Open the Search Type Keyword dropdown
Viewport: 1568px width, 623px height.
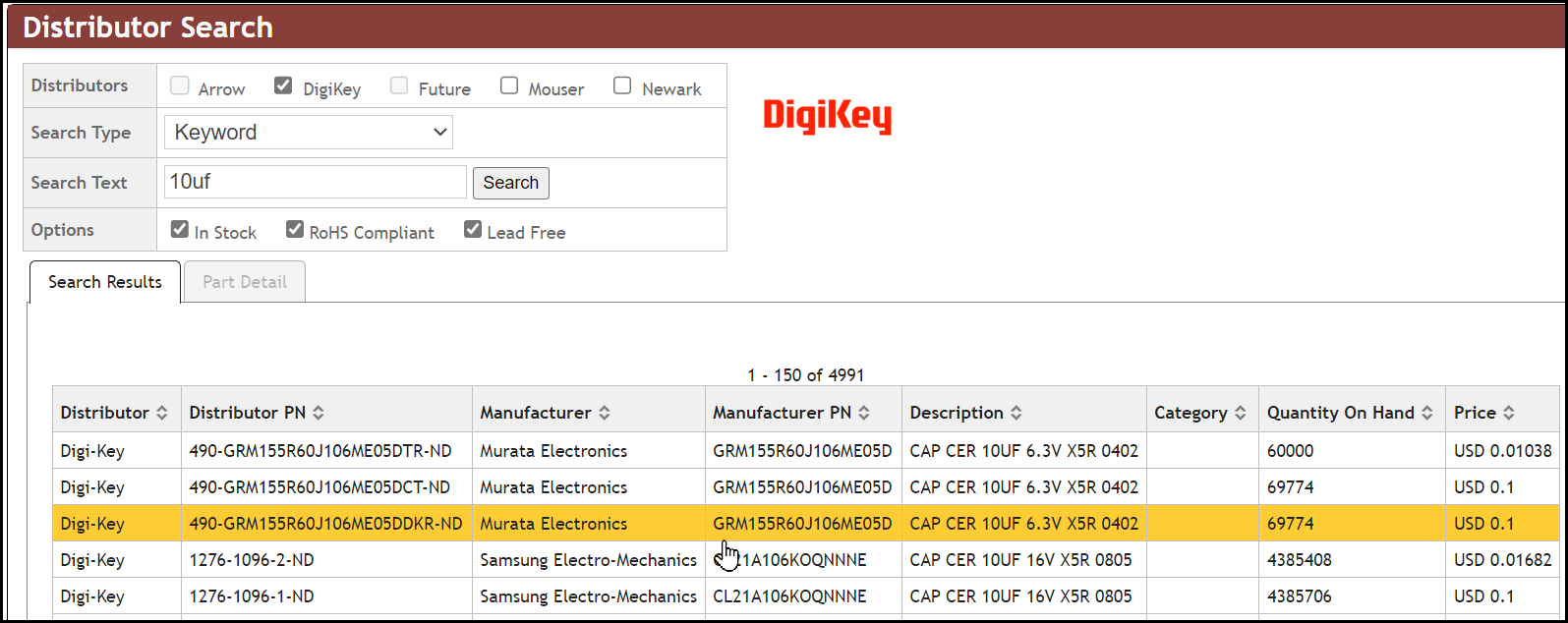coord(309,133)
